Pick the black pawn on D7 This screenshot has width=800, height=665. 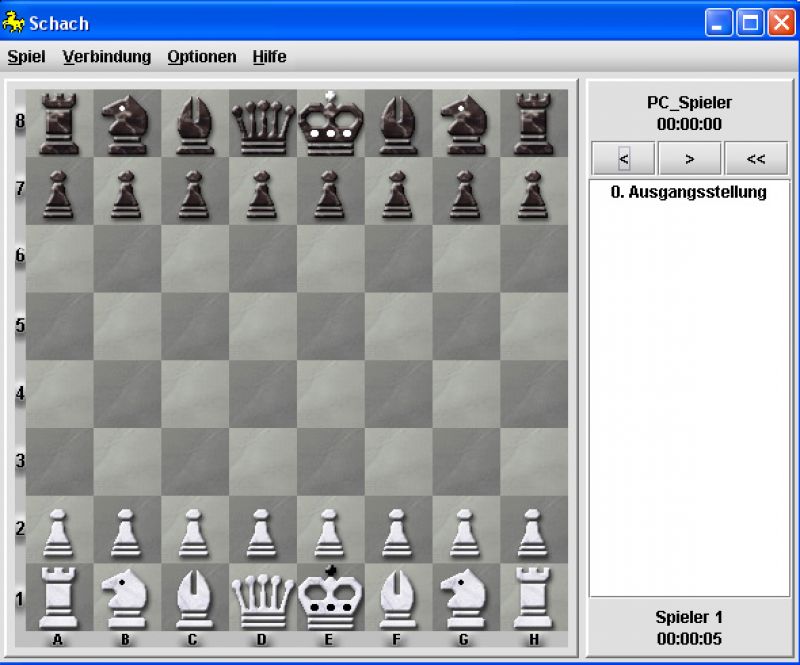[262, 194]
